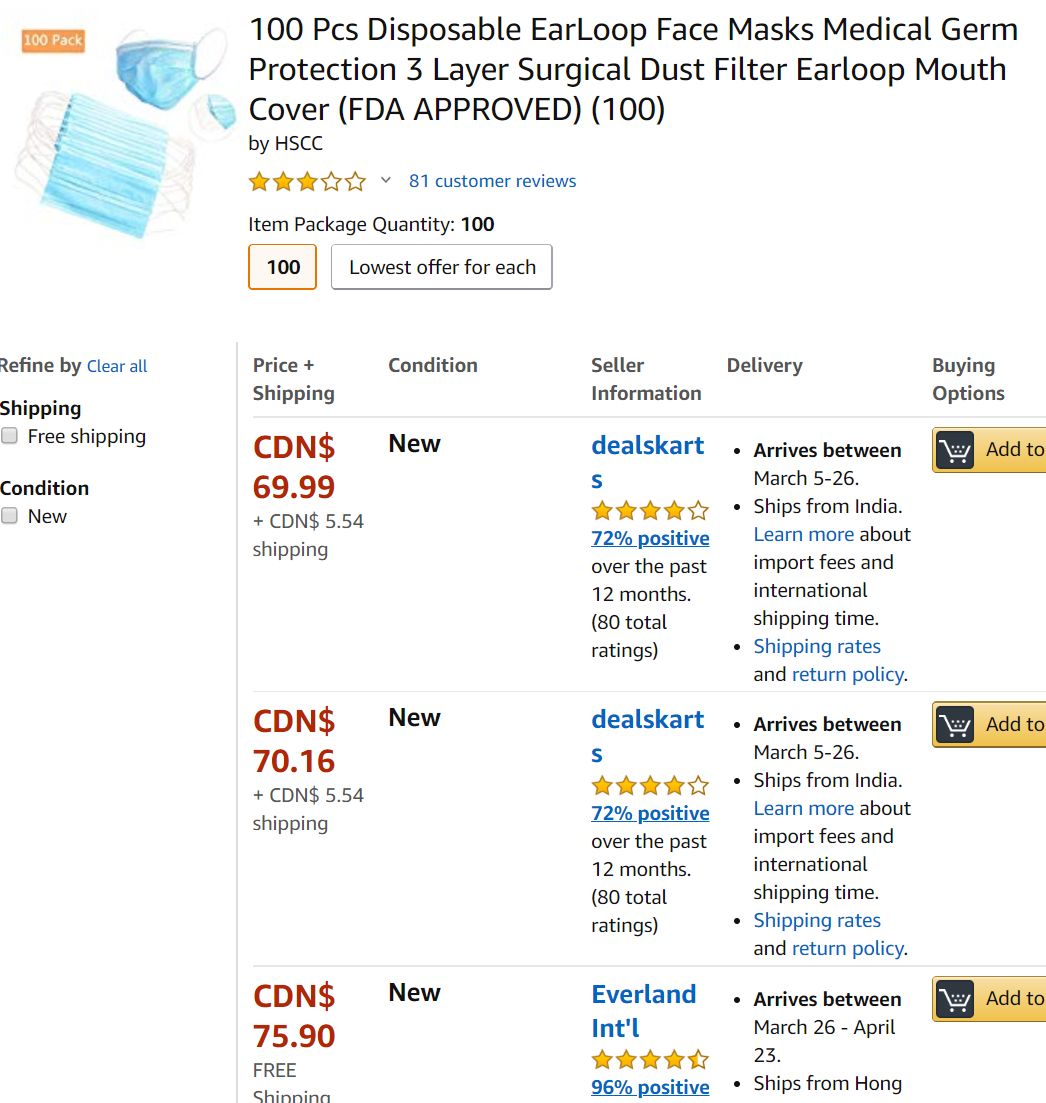Clear all refine filters
The image size is (1046, 1103).
point(117,366)
